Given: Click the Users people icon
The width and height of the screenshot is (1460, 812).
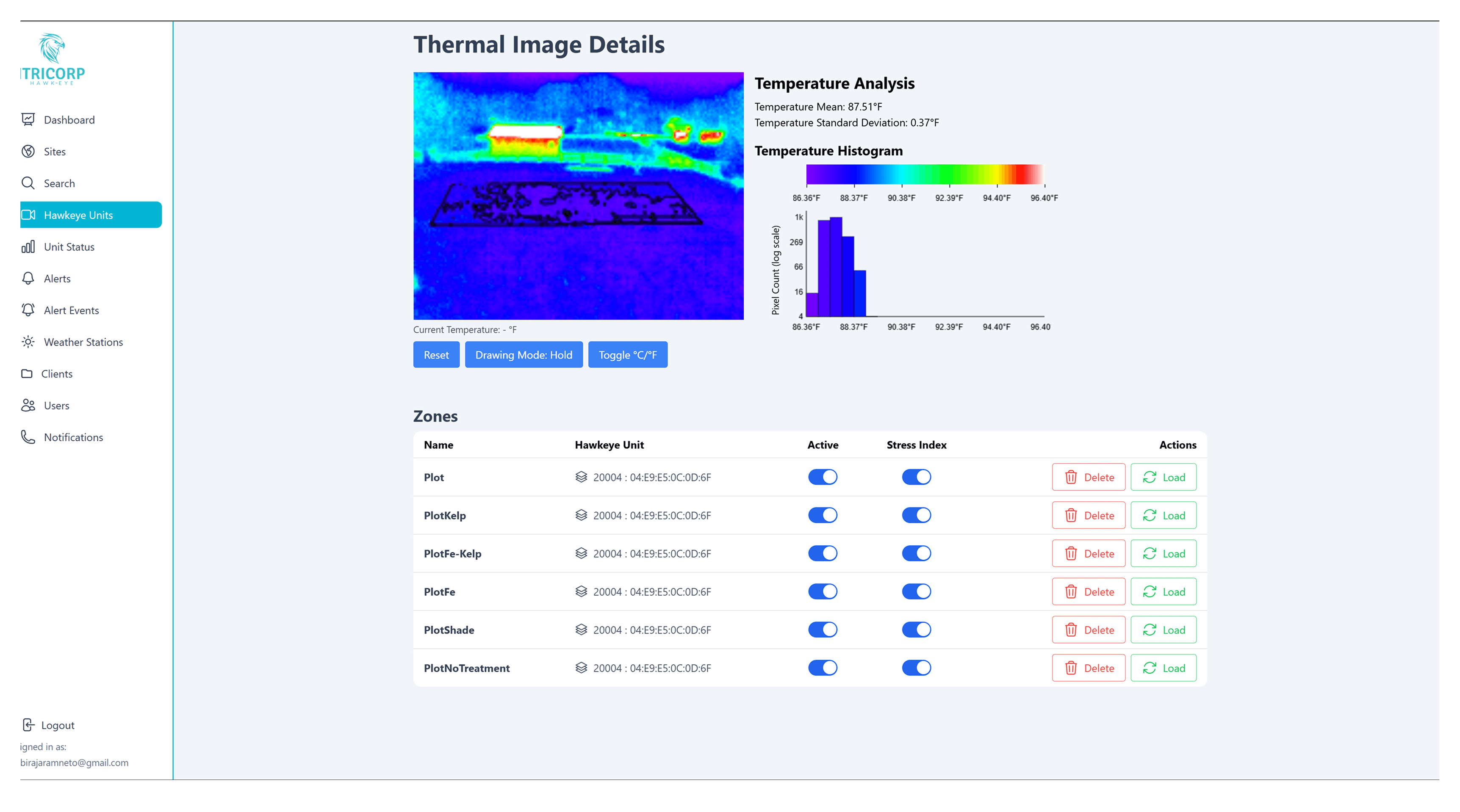Looking at the screenshot, I should point(28,405).
